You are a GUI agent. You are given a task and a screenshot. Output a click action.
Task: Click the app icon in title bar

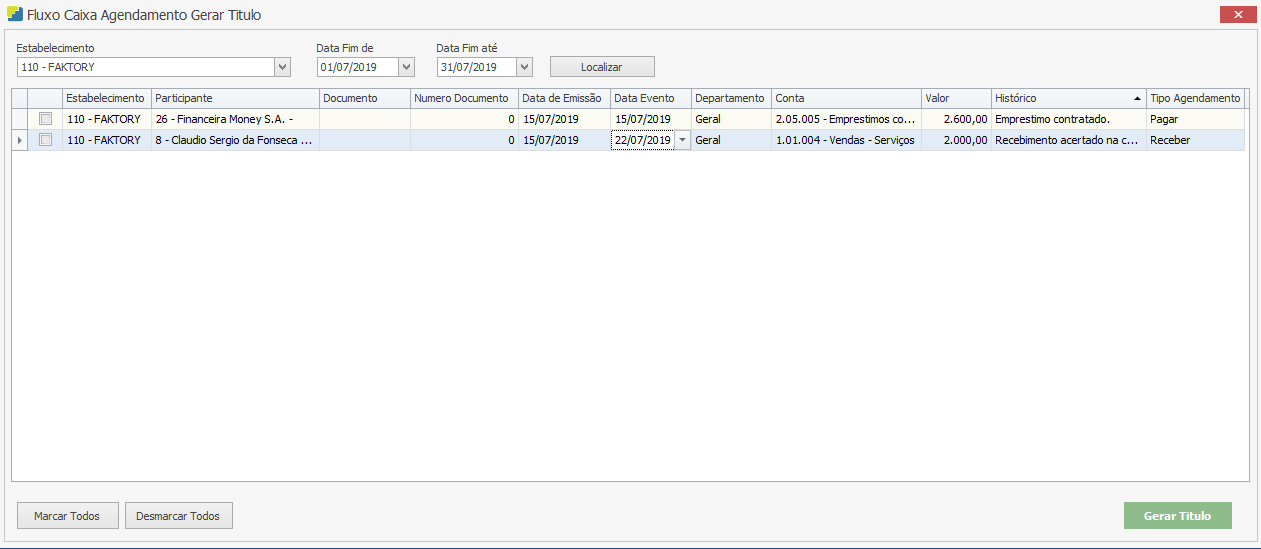click(15, 15)
